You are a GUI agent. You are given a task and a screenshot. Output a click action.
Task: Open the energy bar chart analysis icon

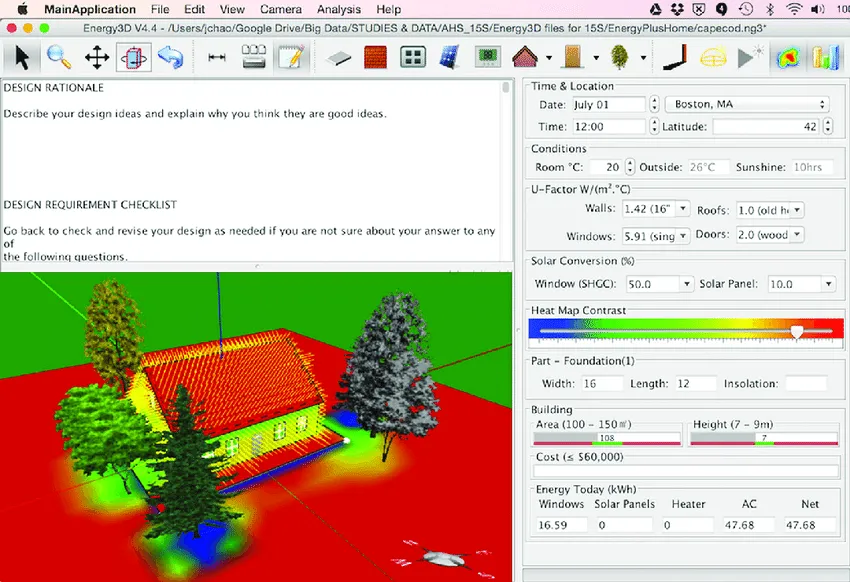click(x=825, y=57)
